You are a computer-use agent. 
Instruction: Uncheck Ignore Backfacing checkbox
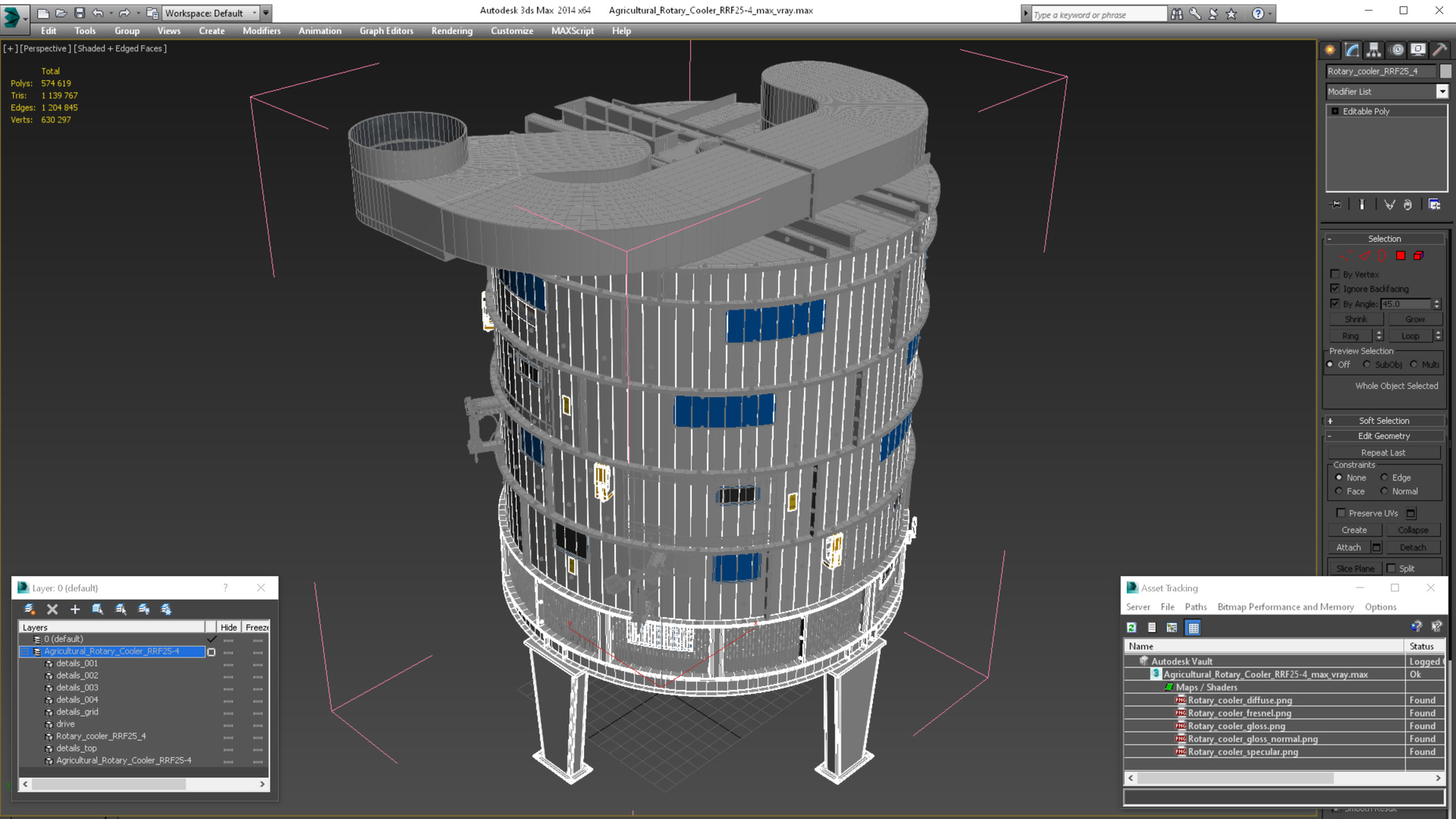[x=1335, y=289]
